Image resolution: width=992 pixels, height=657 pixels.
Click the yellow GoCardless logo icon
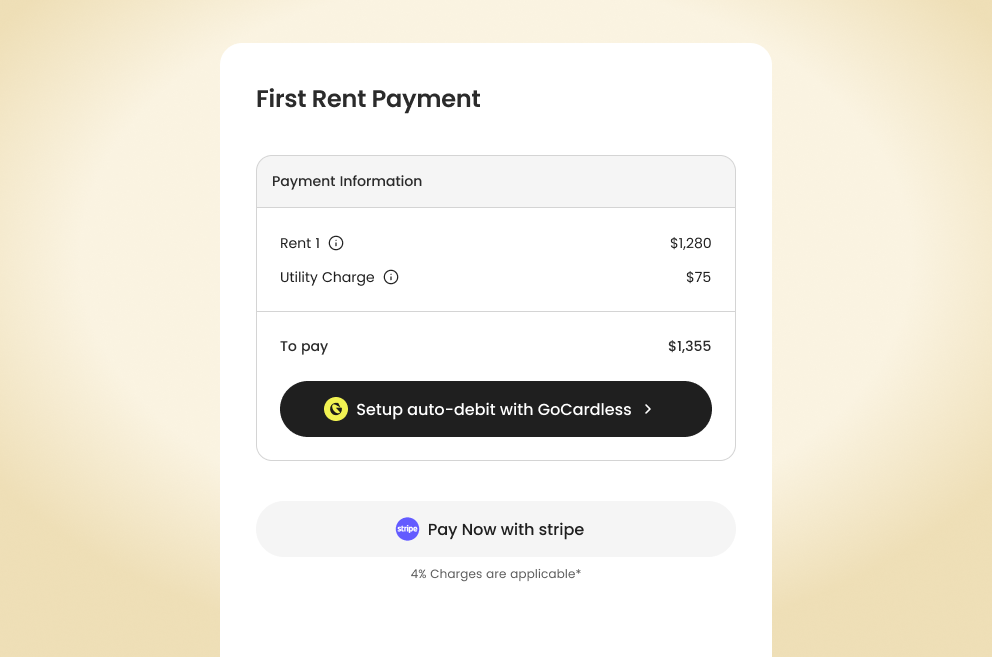pyautogui.click(x=336, y=409)
